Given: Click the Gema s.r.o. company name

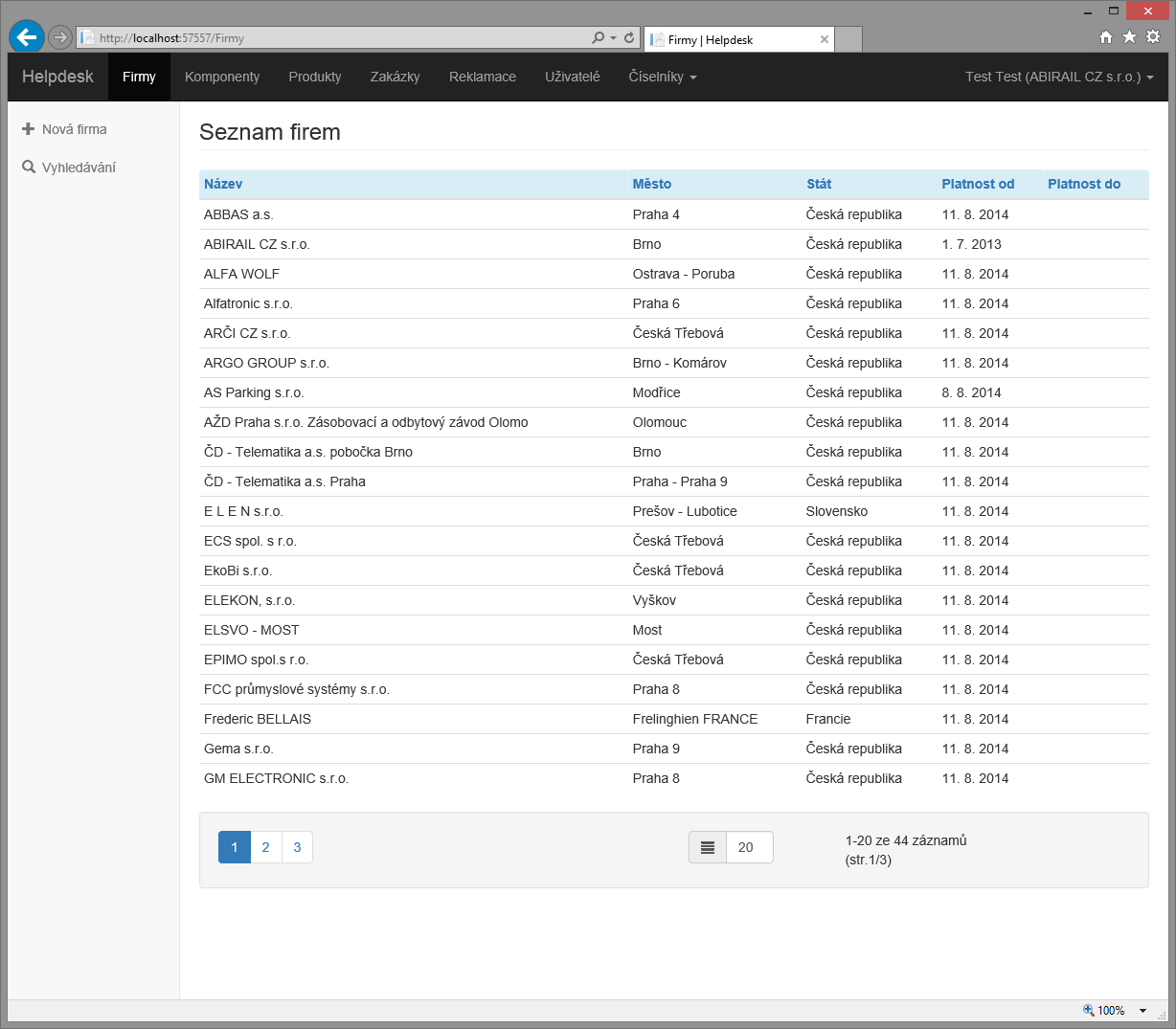Looking at the screenshot, I should coord(238,749).
